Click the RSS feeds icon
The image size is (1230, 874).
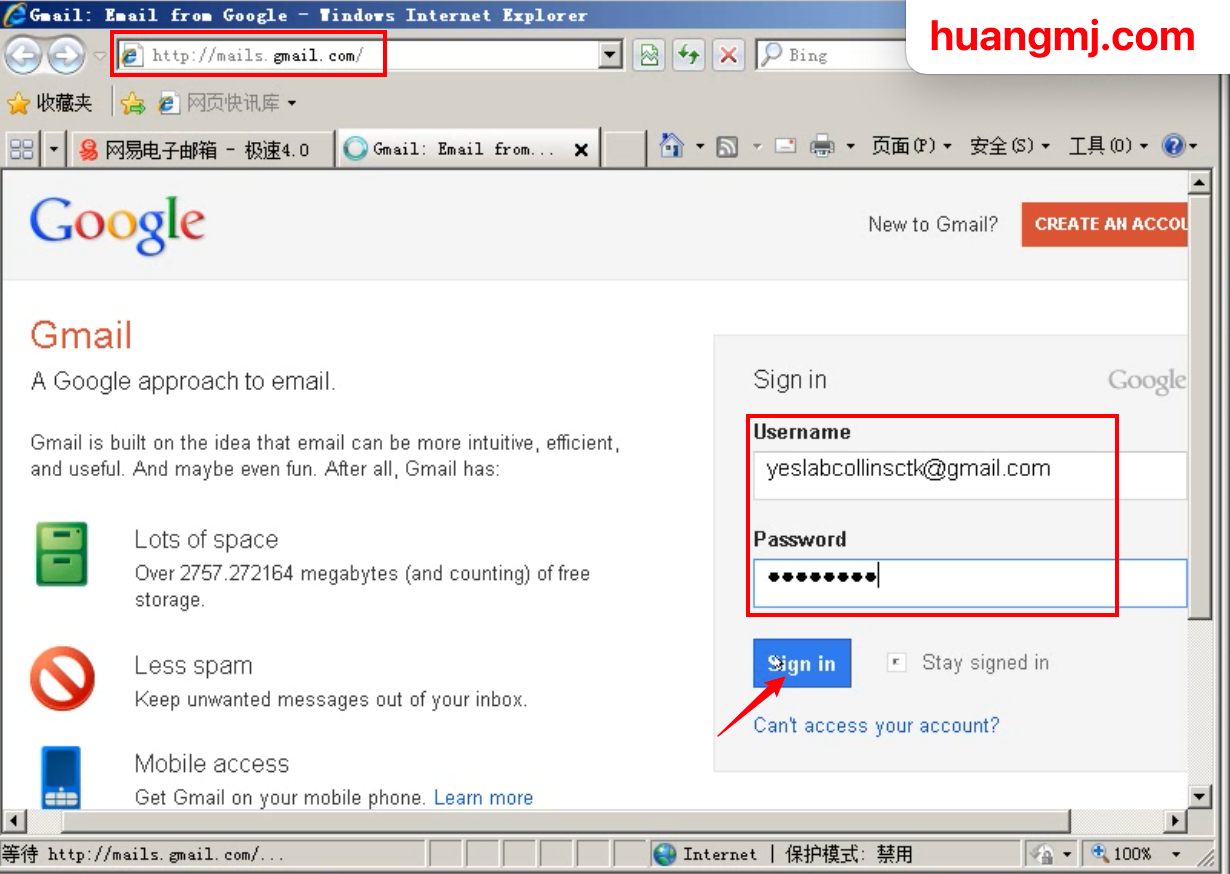coord(728,147)
